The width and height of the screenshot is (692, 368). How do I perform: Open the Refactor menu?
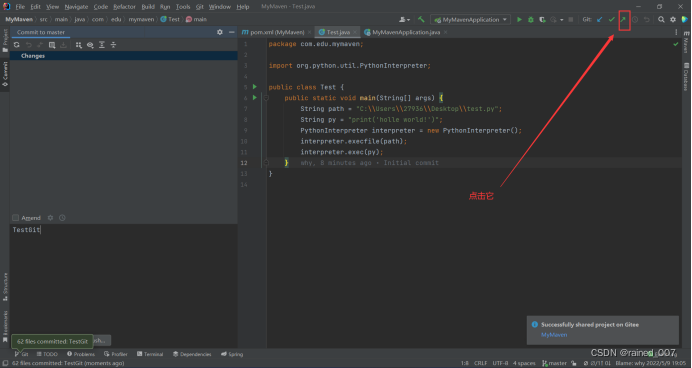[x=124, y=7]
